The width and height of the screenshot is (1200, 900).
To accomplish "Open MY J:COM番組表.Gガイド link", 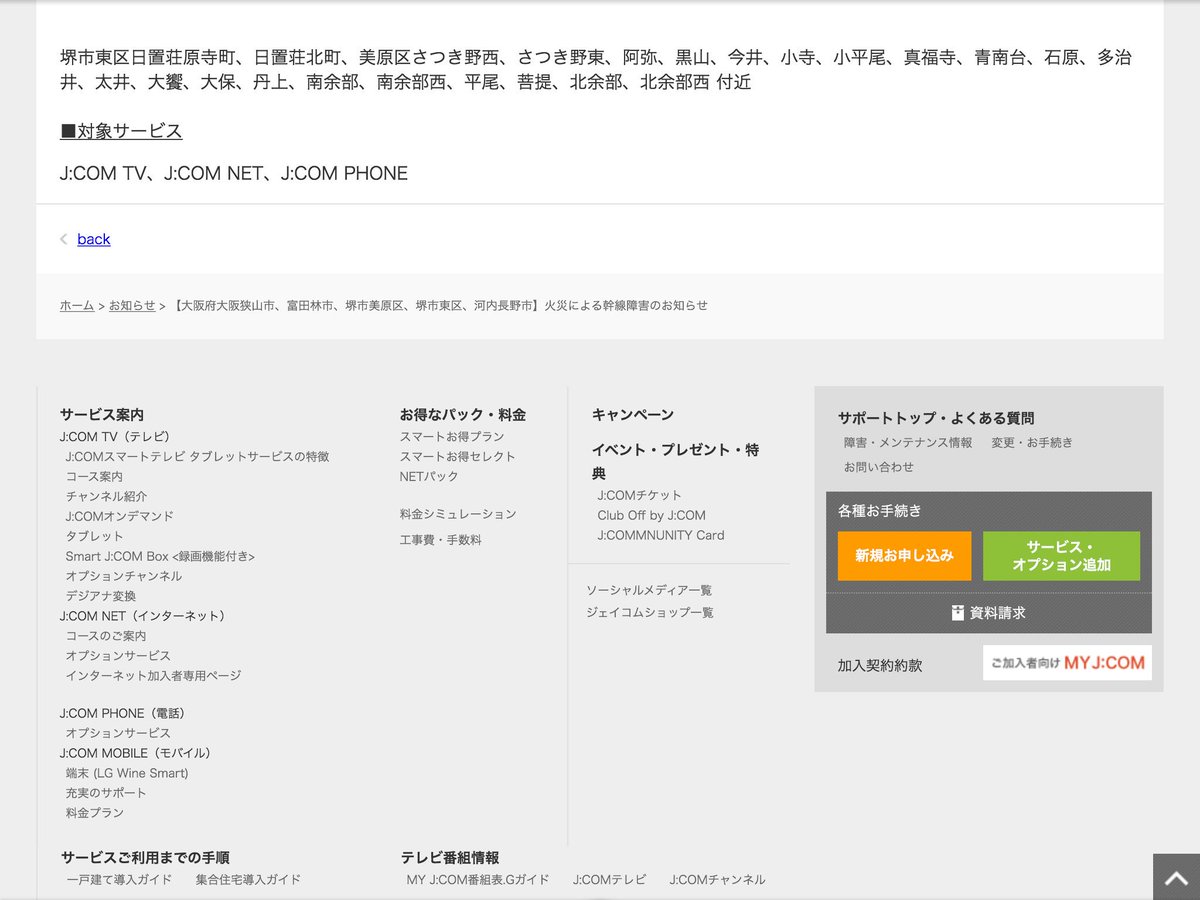I will [478, 880].
